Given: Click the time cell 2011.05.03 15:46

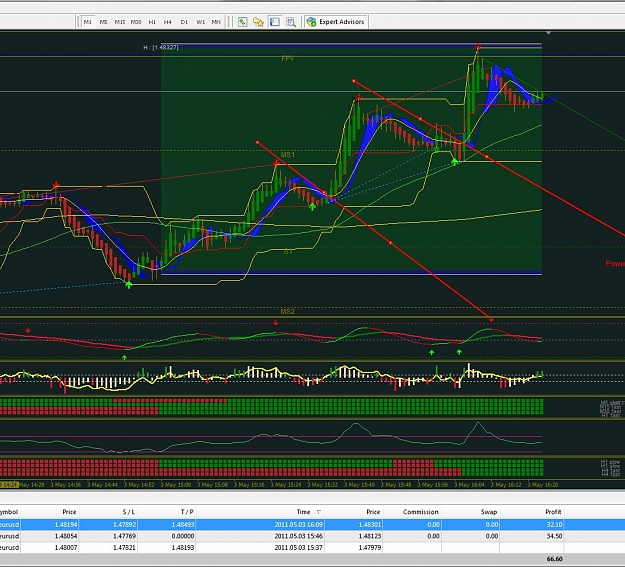Looking at the screenshot, I should tap(299, 536).
